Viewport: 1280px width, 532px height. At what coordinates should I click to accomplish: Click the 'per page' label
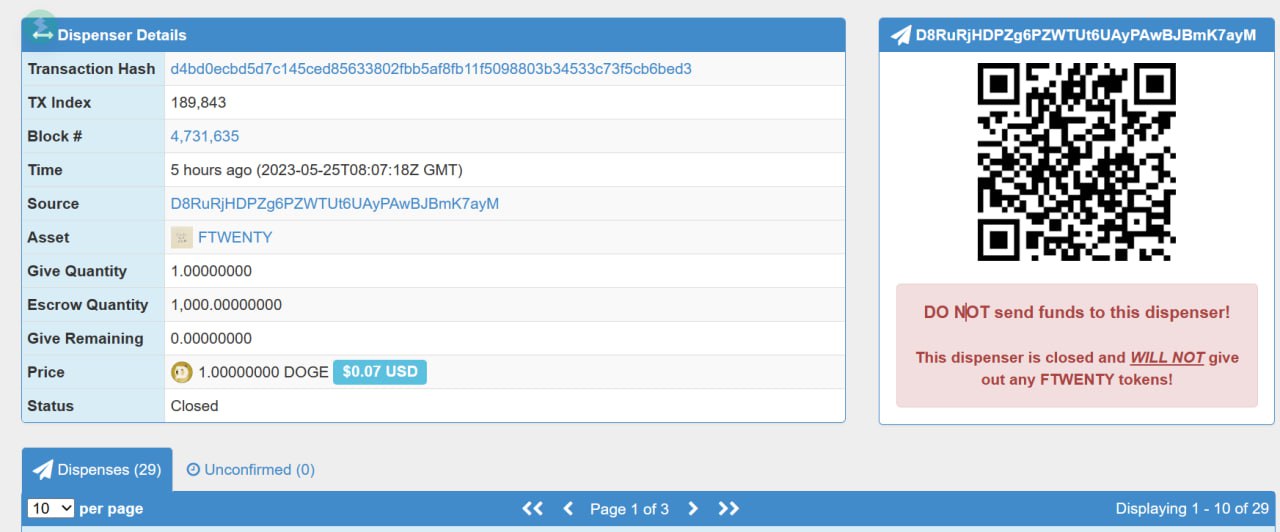pos(111,509)
